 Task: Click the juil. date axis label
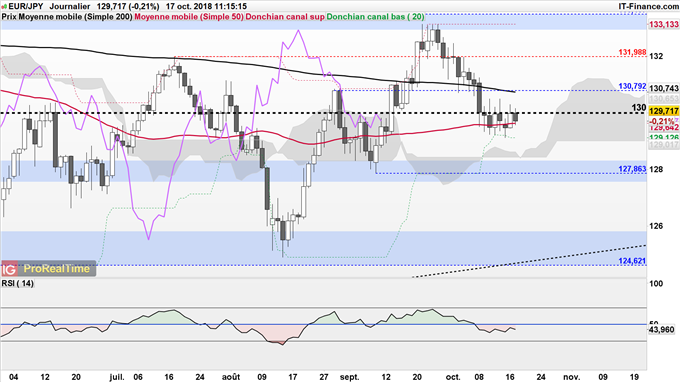[117, 377]
